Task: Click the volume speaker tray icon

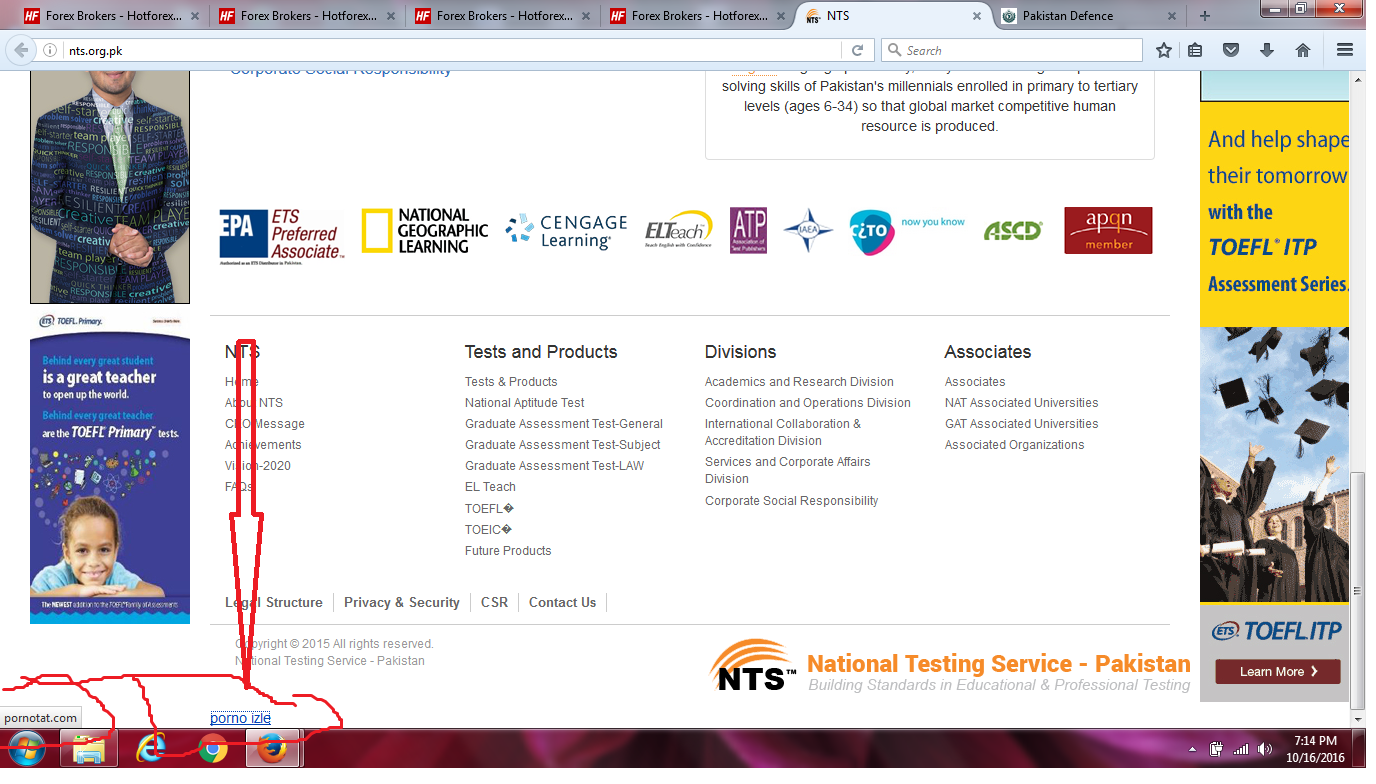Action: (1265, 749)
